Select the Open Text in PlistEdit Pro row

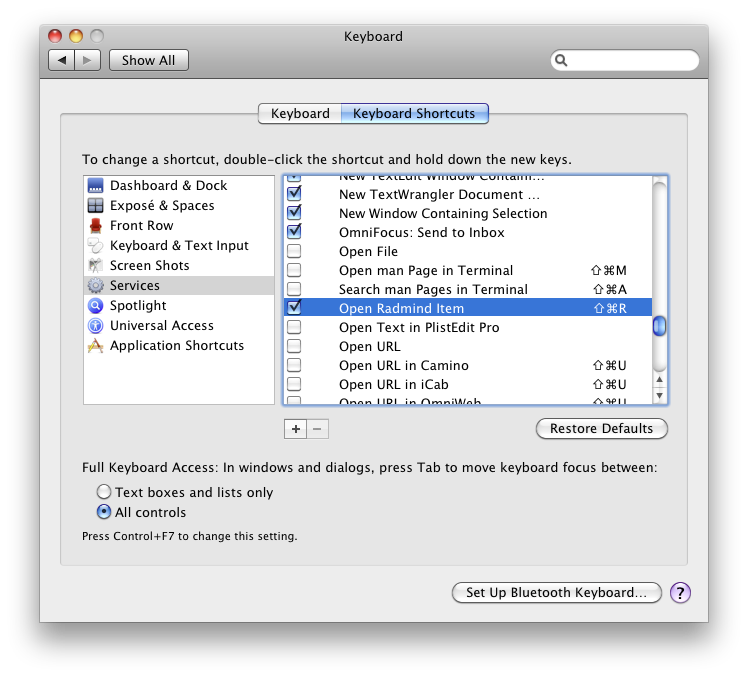(468, 327)
